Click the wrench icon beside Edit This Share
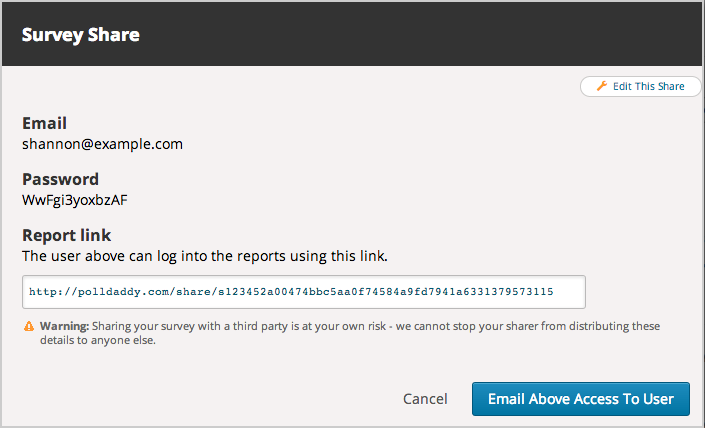The image size is (705, 428). [601, 87]
